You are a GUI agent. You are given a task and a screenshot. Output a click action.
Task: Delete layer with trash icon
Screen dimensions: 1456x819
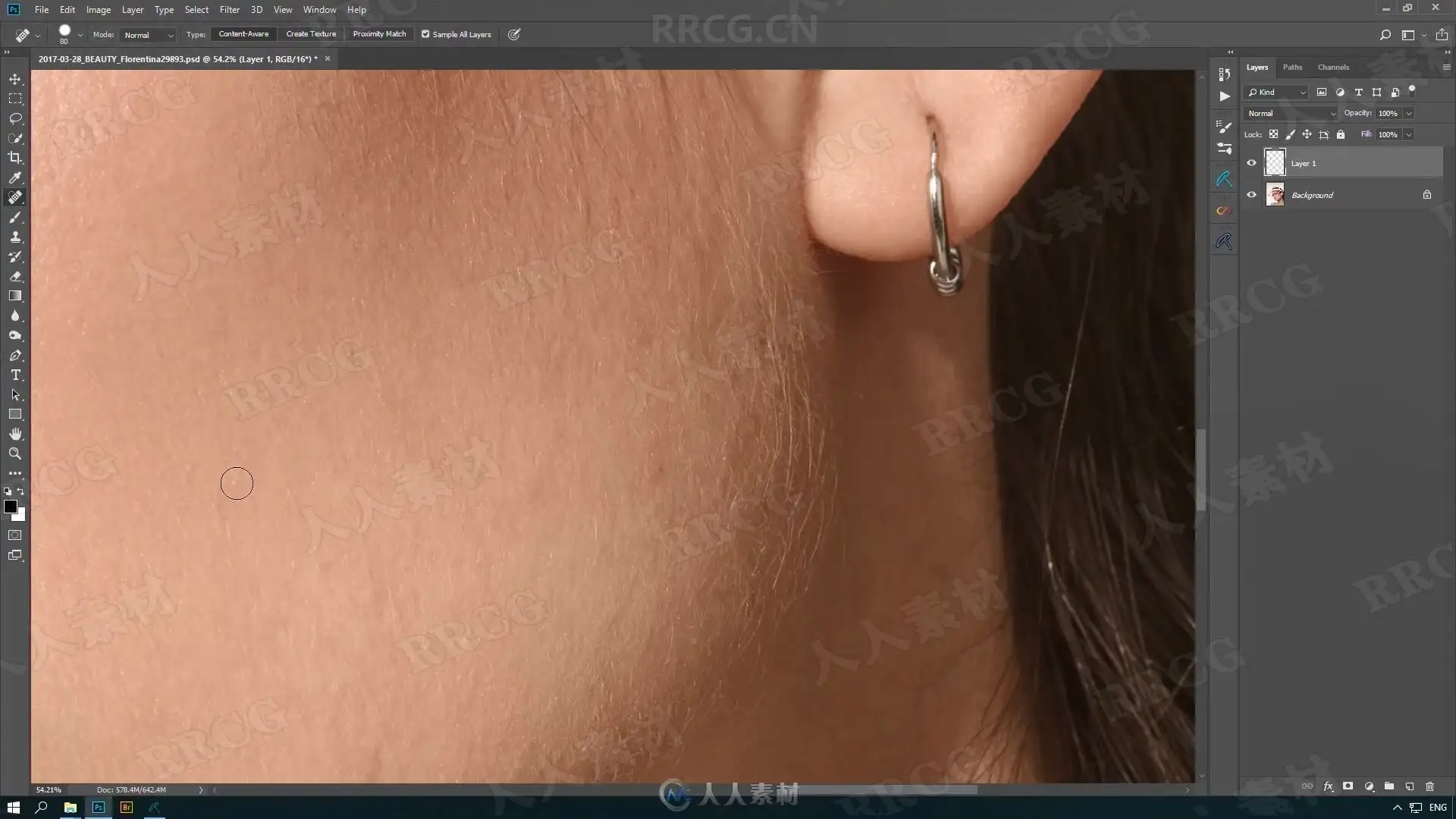(x=1429, y=786)
